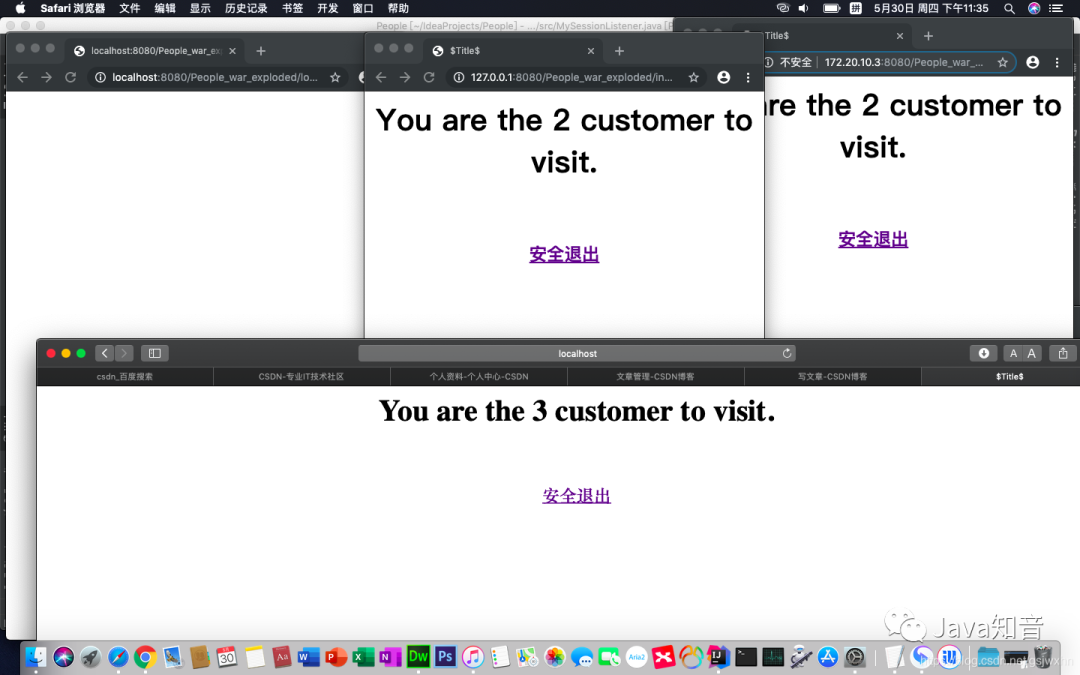Image resolution: width=1080 pixels, height=675 pixels.
Task: Open the App Store from the Dock
Action: tap(827, 656)
